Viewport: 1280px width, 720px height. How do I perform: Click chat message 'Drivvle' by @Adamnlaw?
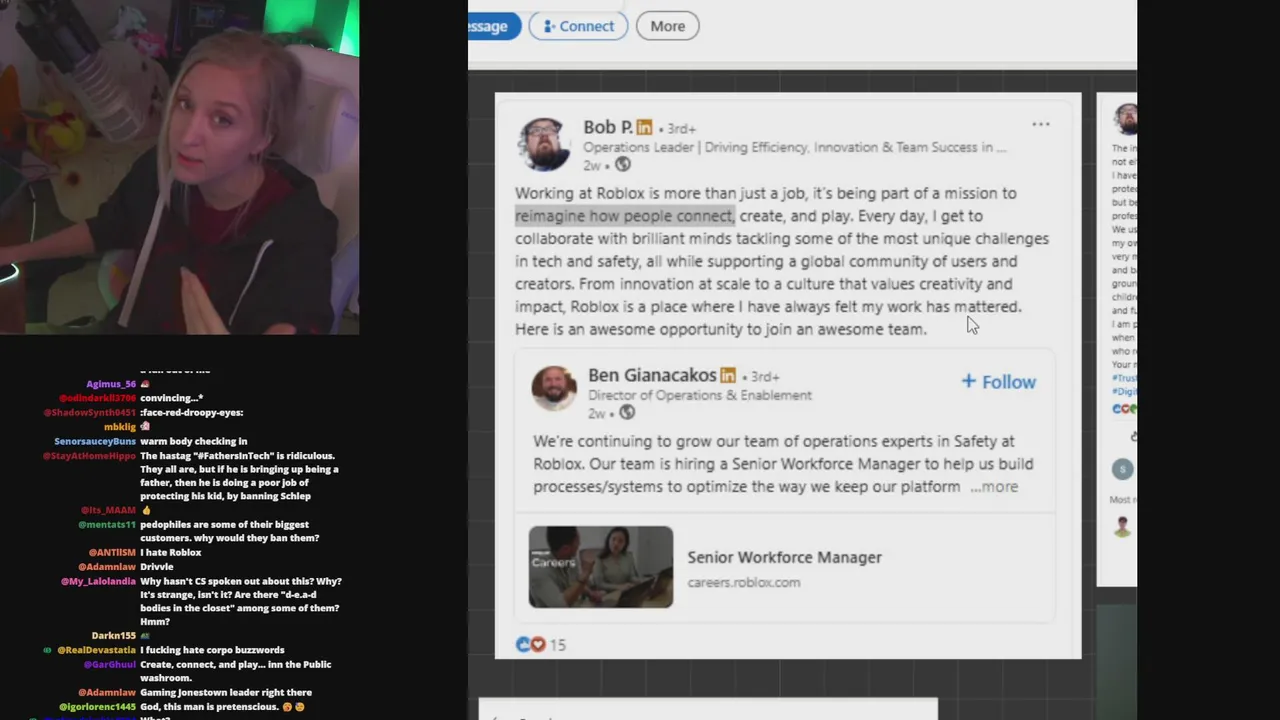point(157,567)
